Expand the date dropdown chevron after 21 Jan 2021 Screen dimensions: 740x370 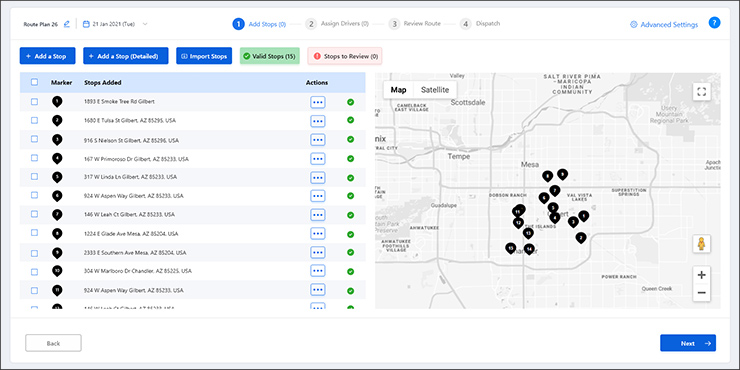pos(145,24)
